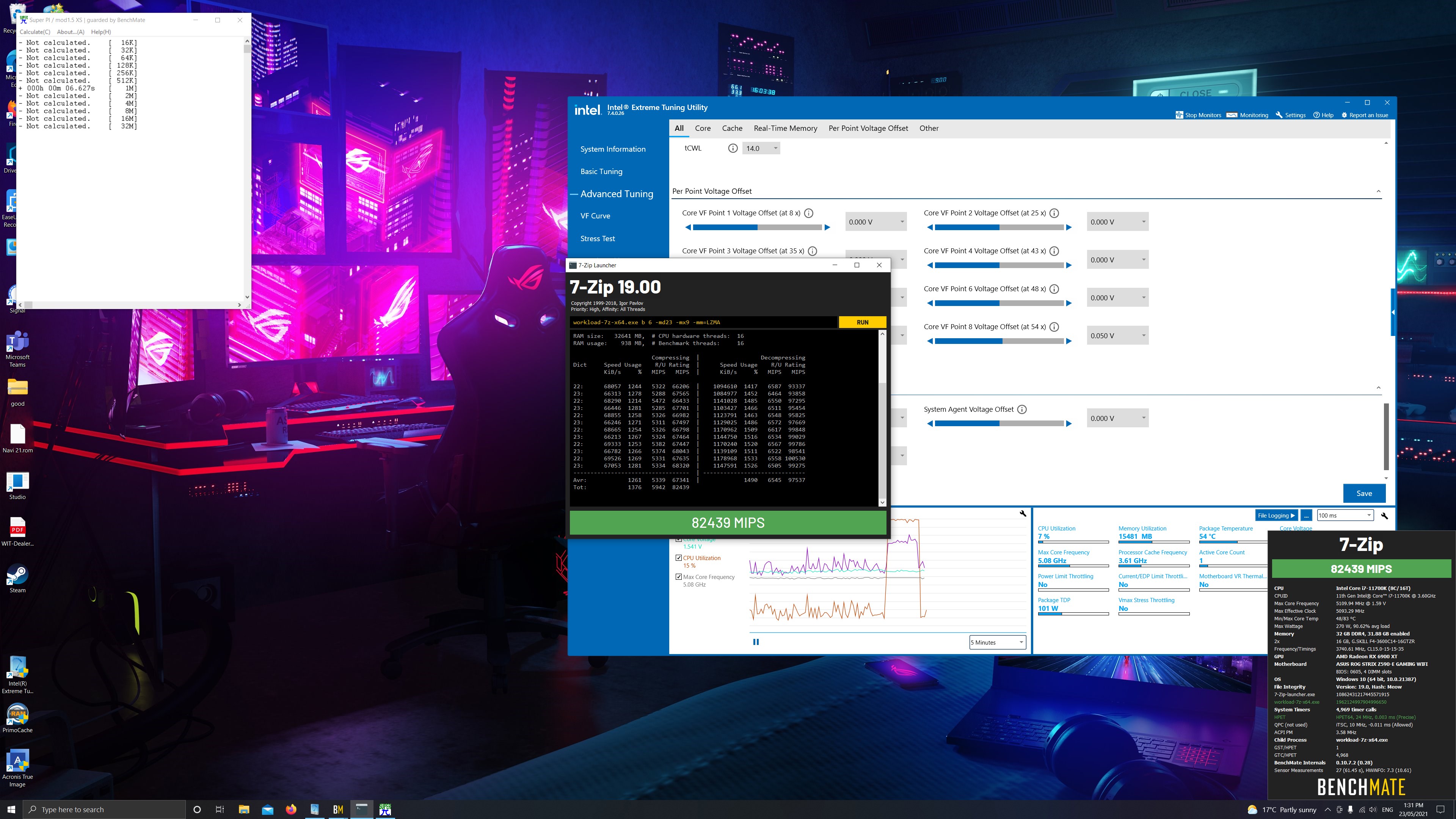Switch to Real-Time Memory tab
Screen dimensions: 1456x819
tap(786, 128)
